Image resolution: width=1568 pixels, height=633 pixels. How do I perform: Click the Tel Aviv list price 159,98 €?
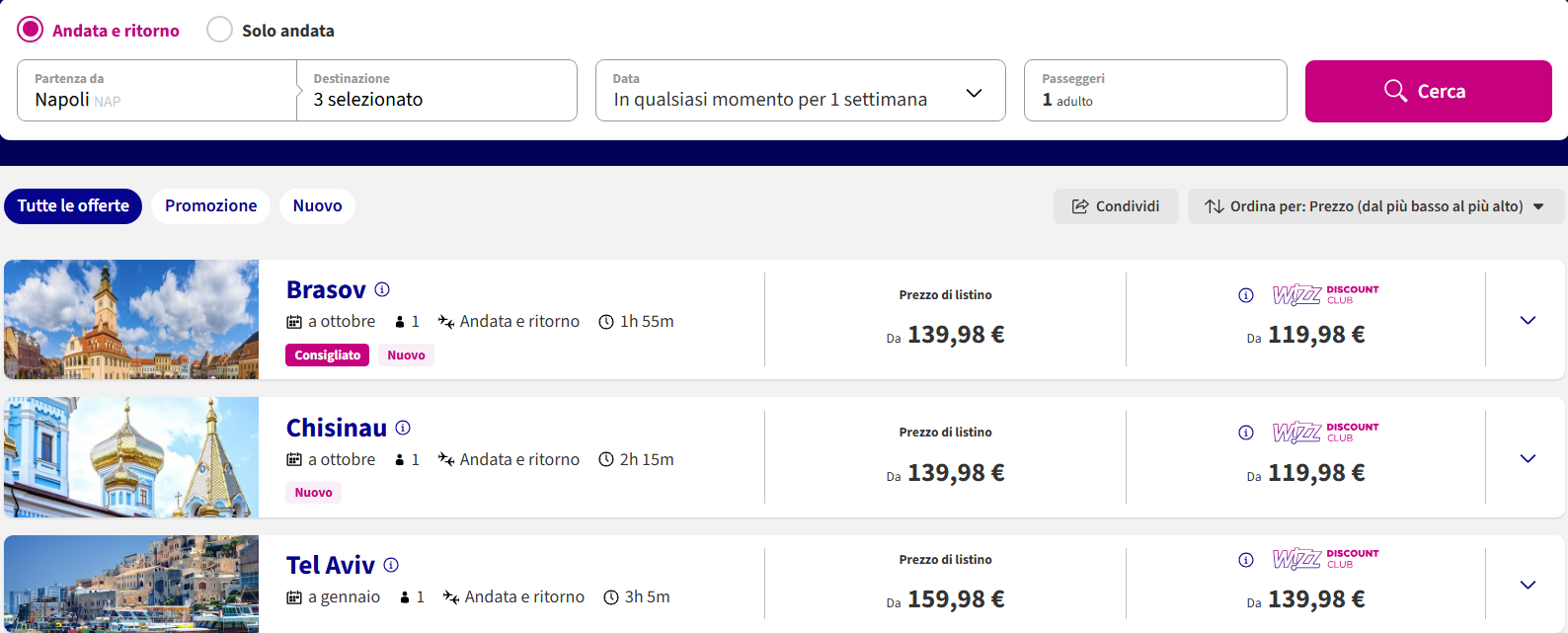(956, 599)
